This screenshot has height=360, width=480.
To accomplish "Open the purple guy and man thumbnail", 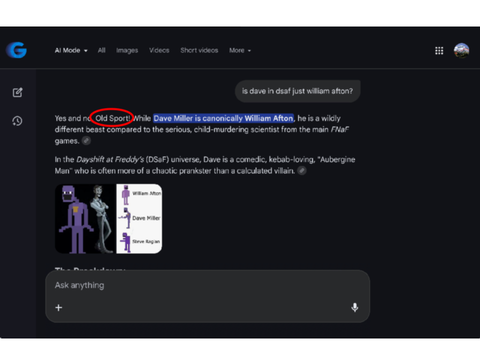I will (85, 219).
